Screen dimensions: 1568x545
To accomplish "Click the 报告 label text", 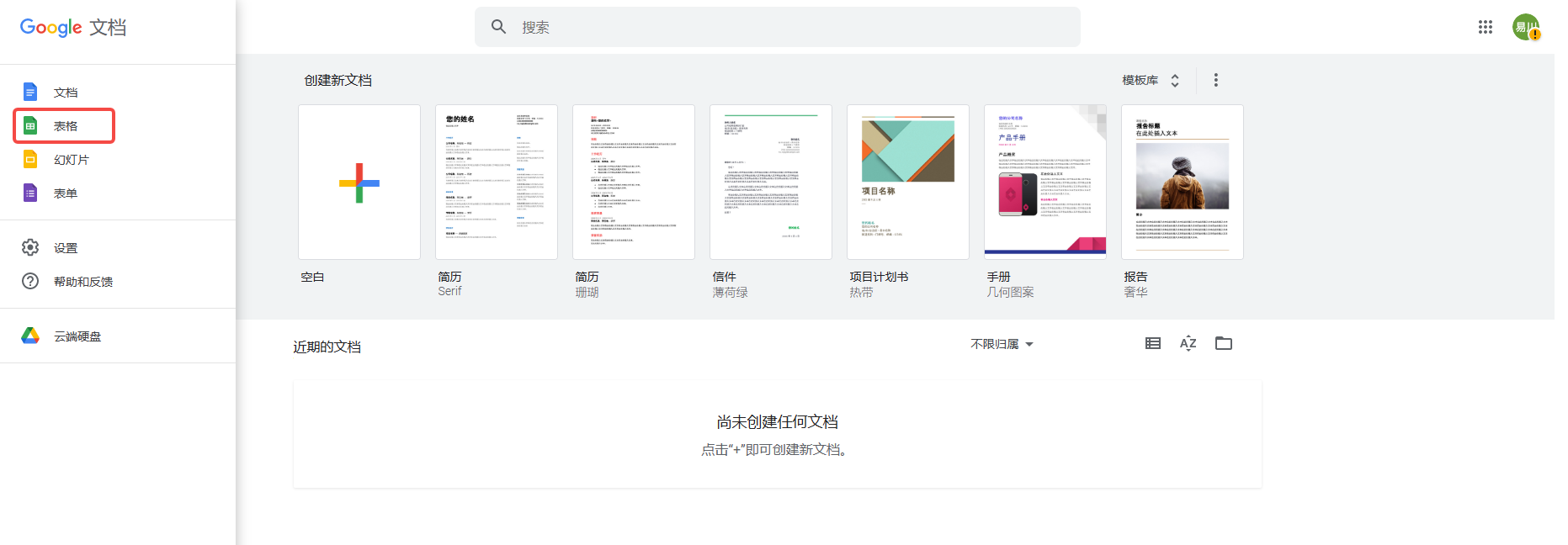I will pyautogui.click(x=1135, y=277).
